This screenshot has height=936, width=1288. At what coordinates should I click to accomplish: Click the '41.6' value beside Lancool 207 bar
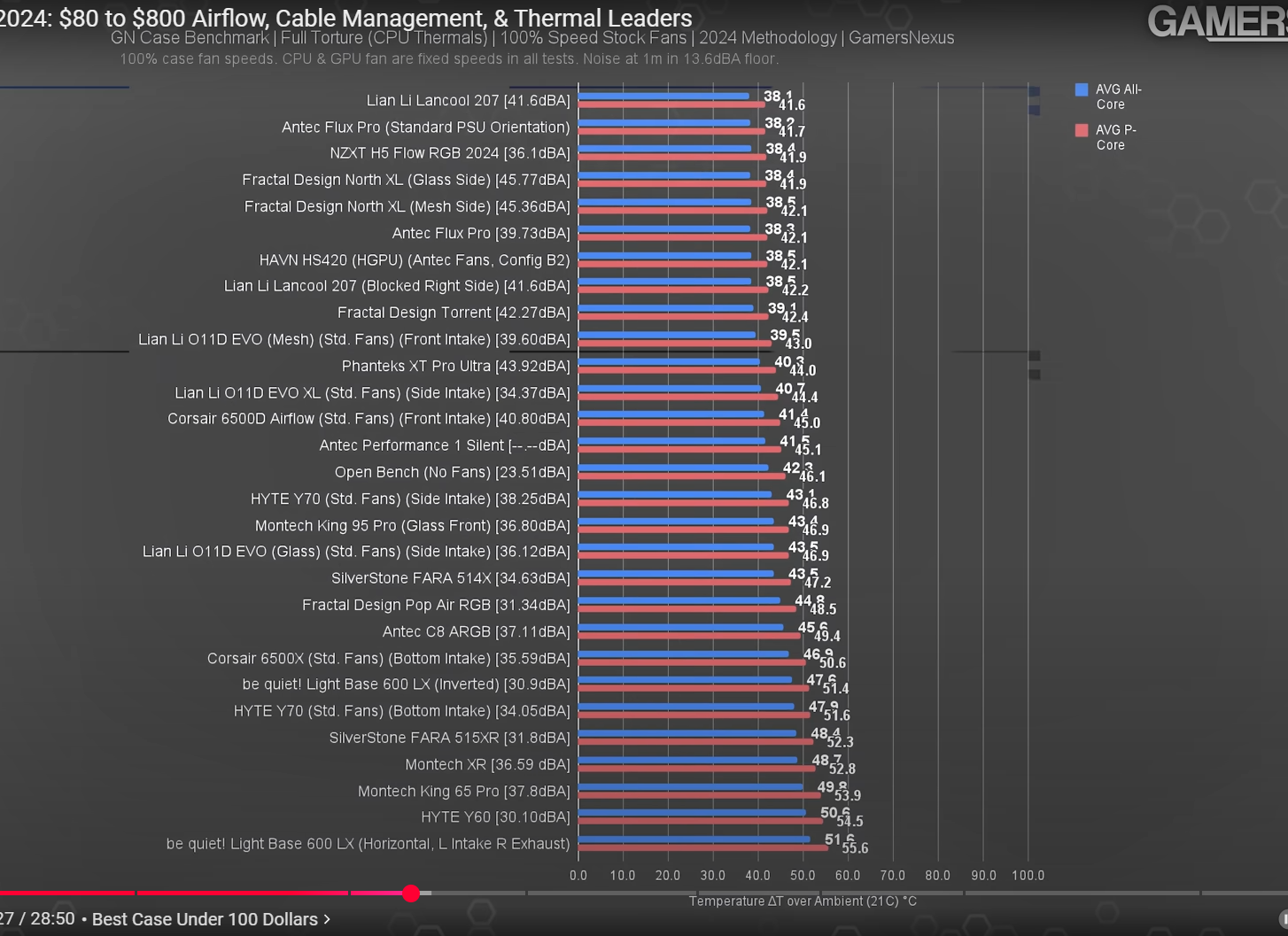[x=792, y=105]
